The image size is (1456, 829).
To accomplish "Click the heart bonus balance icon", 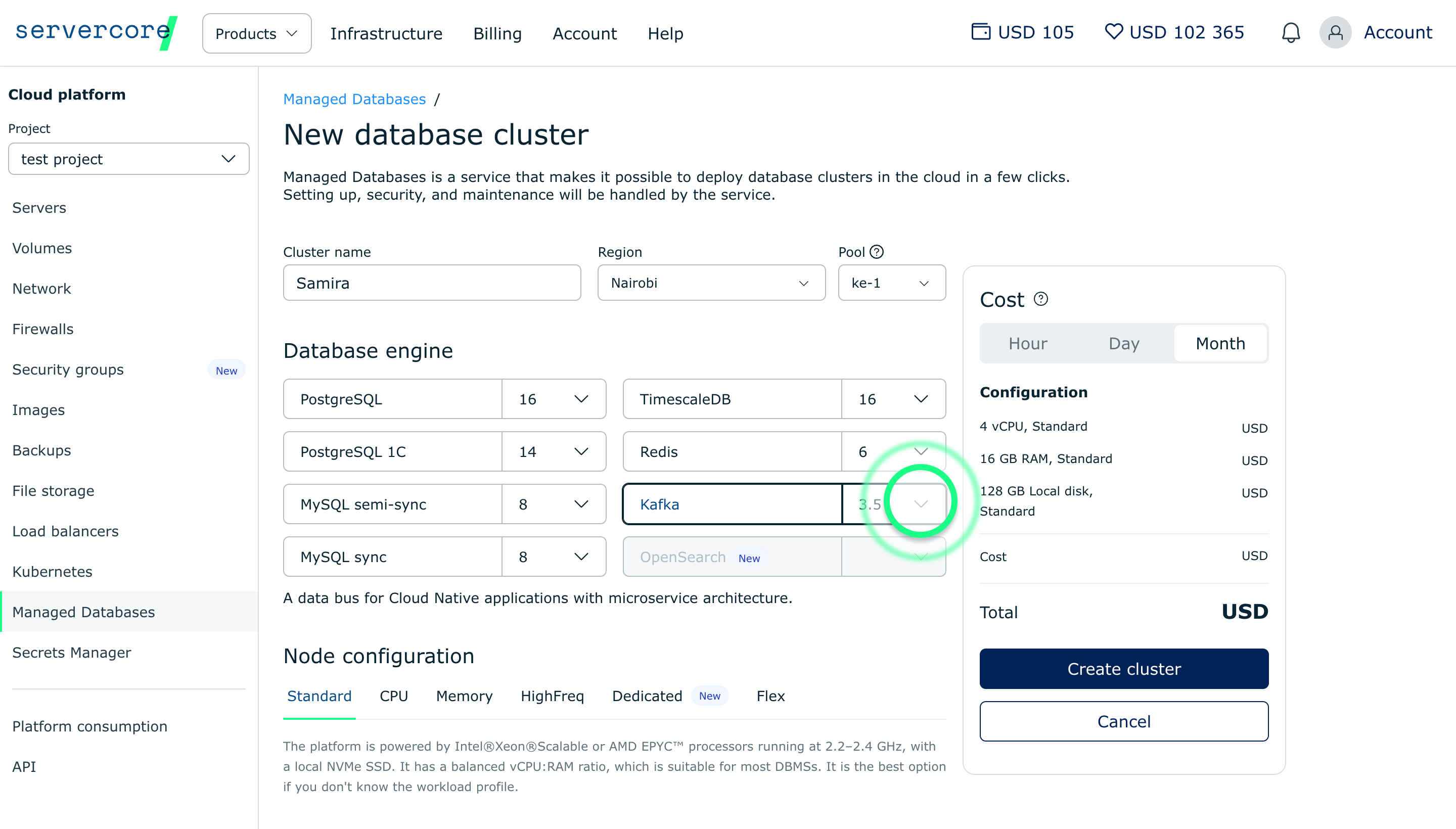I will coord(1113,31).
